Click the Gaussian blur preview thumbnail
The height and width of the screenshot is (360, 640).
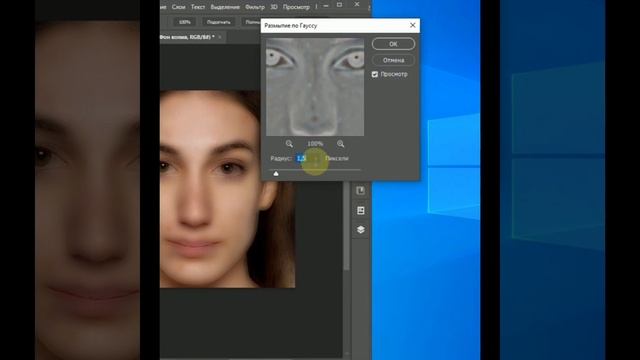pyautogui.click(x=315, y=87)
